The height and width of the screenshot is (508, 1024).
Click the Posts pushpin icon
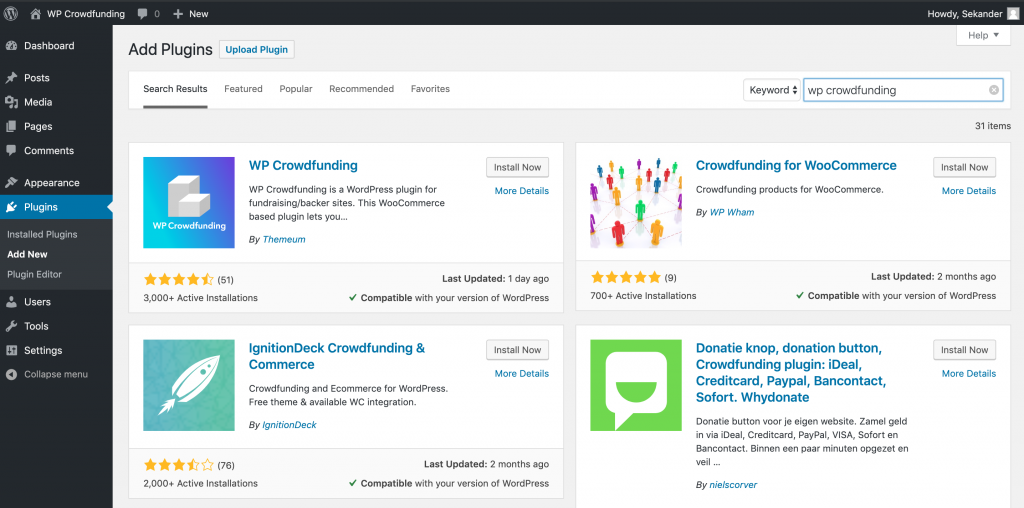click(x=11, y=78)
